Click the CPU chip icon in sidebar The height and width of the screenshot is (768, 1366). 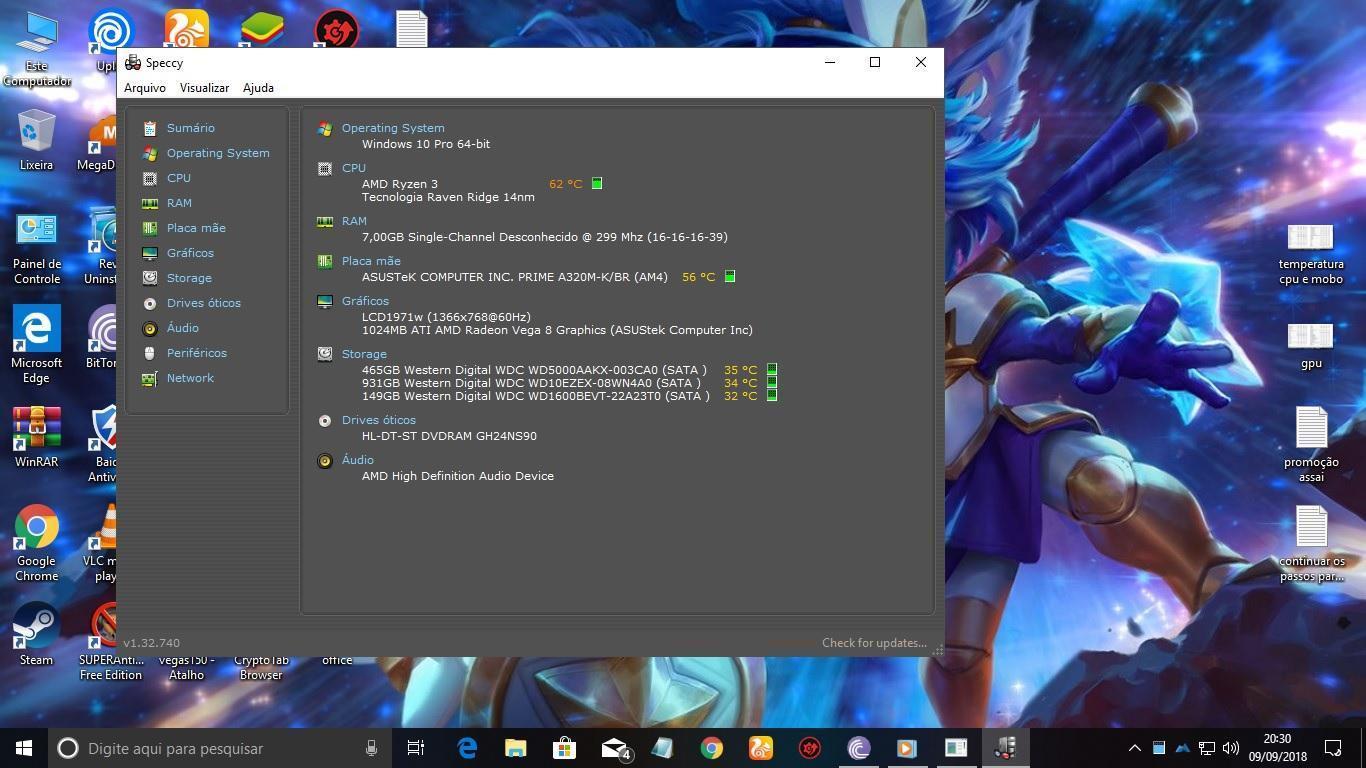tap(150, 178)
